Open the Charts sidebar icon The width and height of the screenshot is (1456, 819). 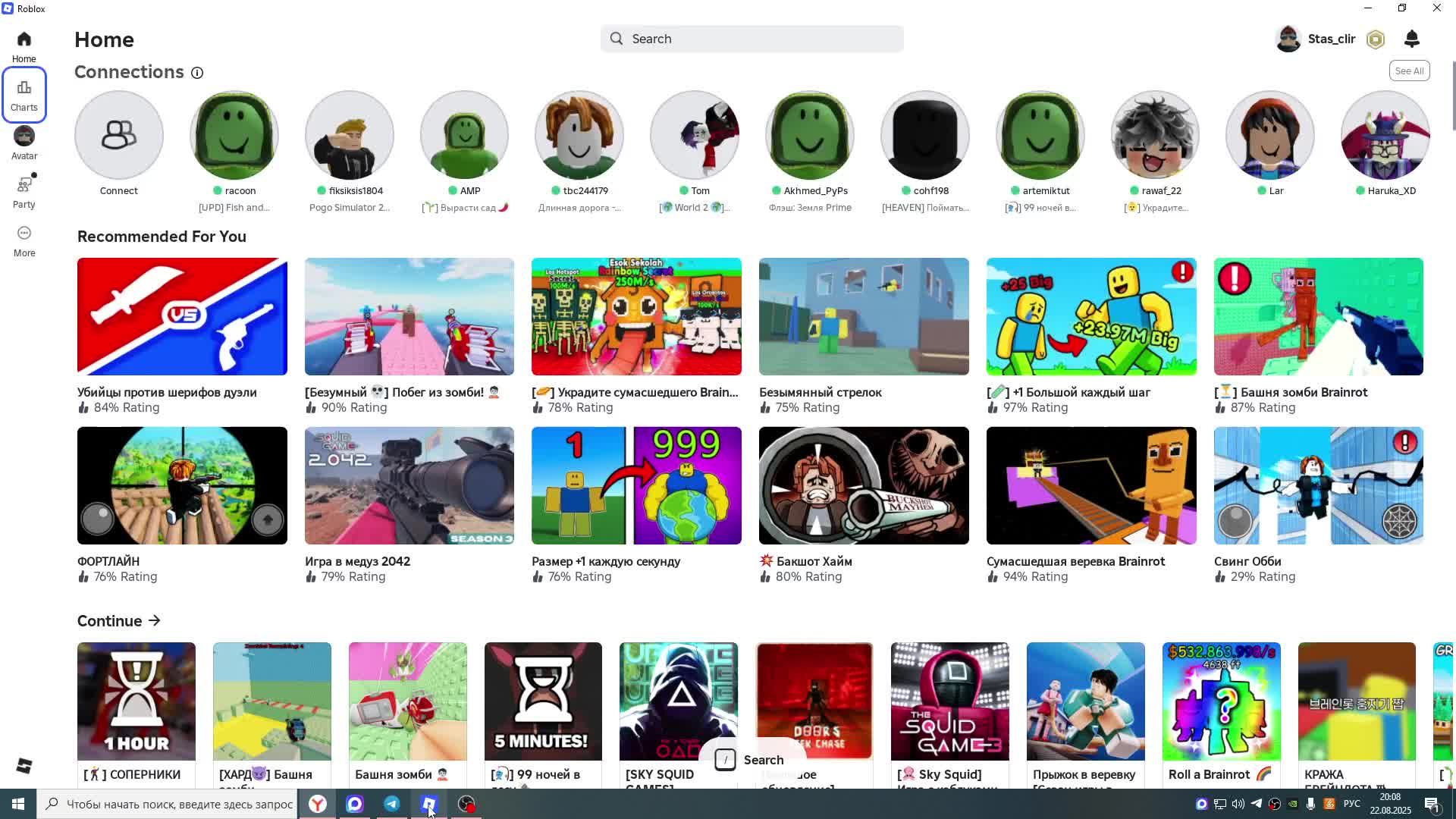(24, 94)
